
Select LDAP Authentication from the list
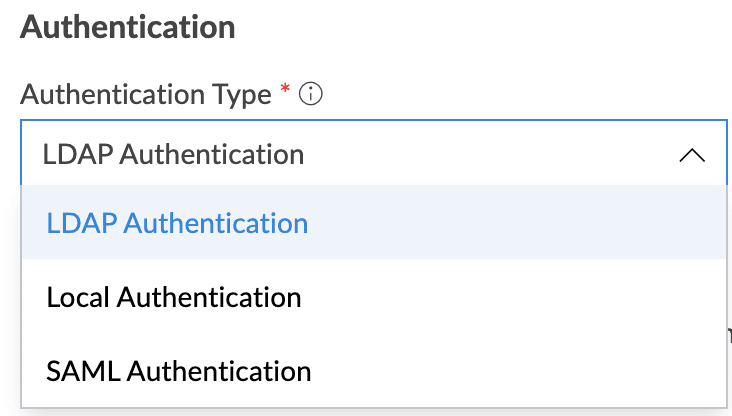[177, 222]
